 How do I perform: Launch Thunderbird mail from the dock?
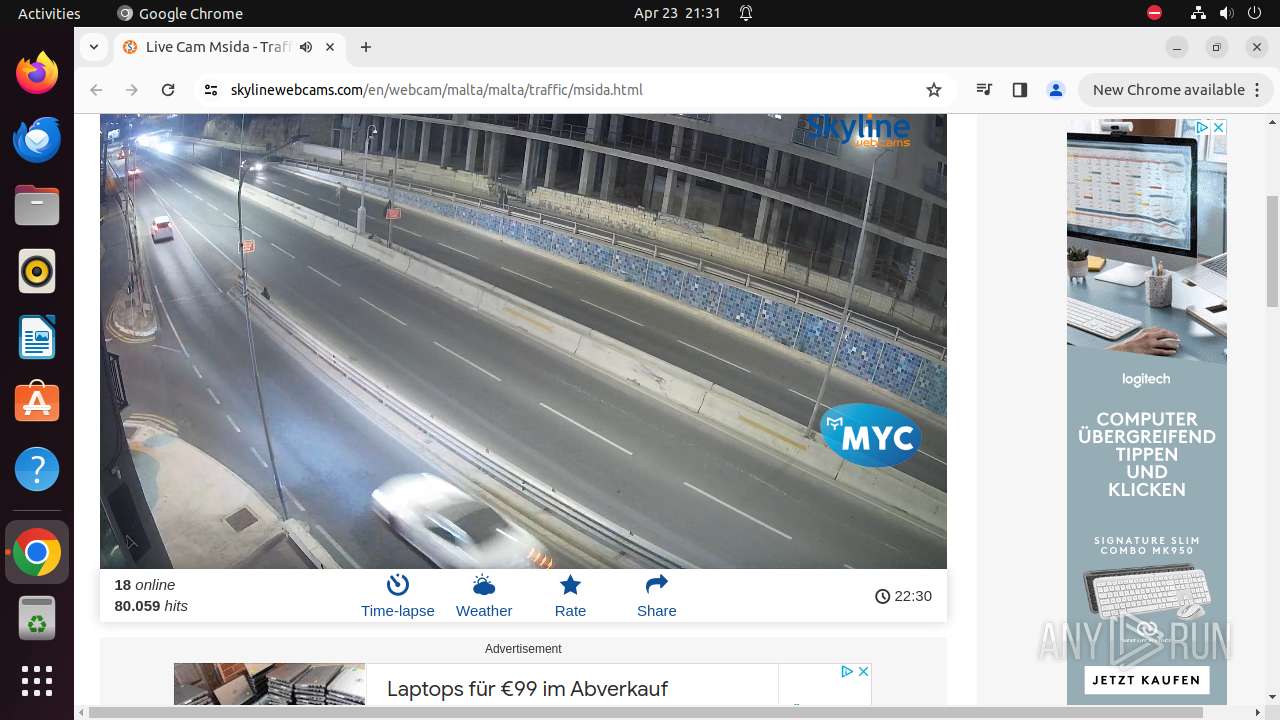coord(37,139)
